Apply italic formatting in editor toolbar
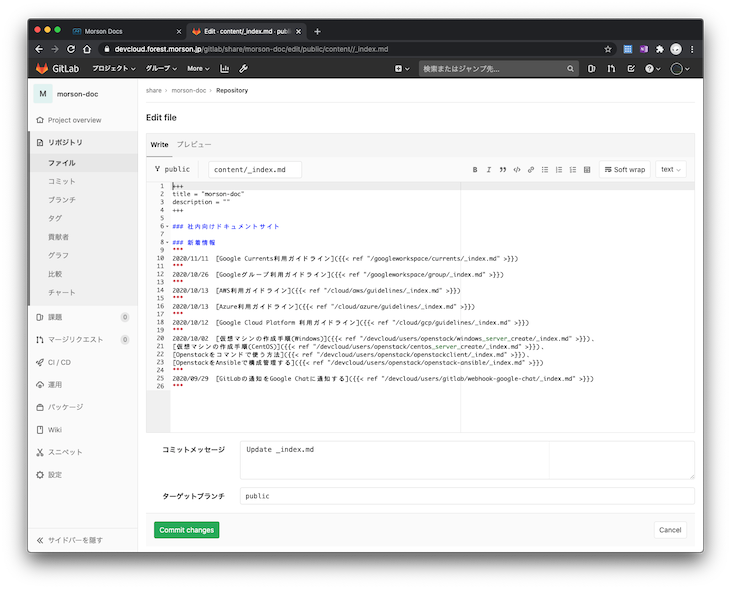The height and width of the screenshot is (589, 731). (x=489, y=170)
